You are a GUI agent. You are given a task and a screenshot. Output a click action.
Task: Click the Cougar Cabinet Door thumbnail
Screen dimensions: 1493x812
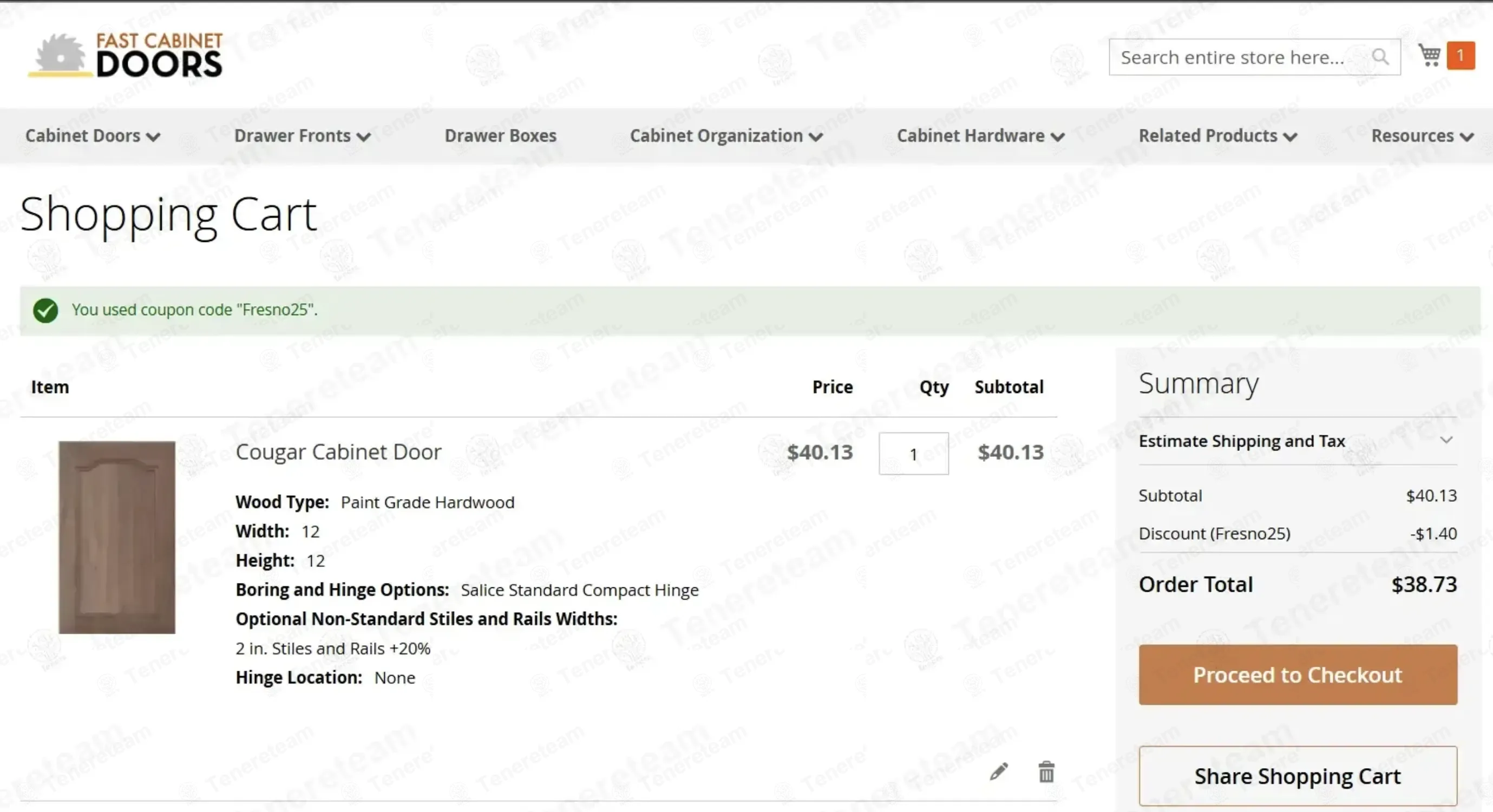click(x=117, y=538)
